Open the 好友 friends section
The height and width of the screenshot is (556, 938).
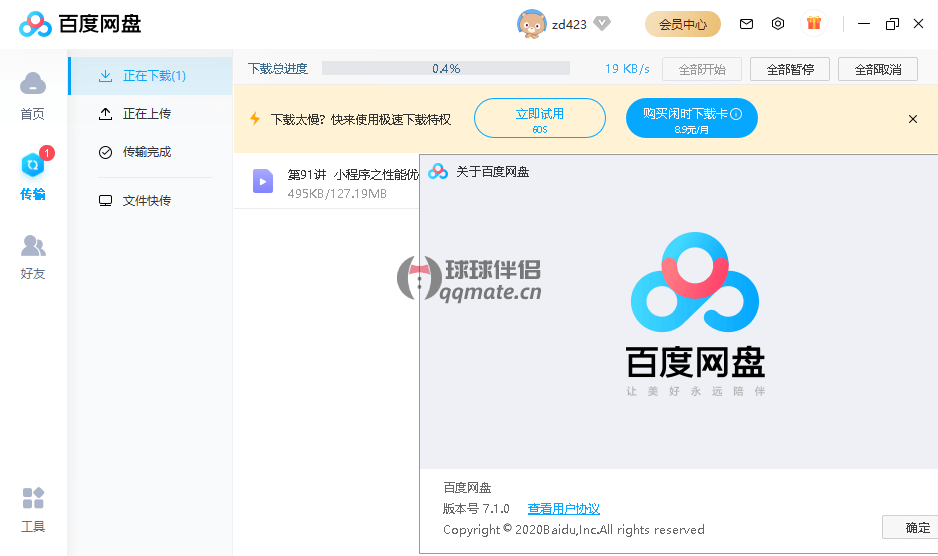point(33,256)
